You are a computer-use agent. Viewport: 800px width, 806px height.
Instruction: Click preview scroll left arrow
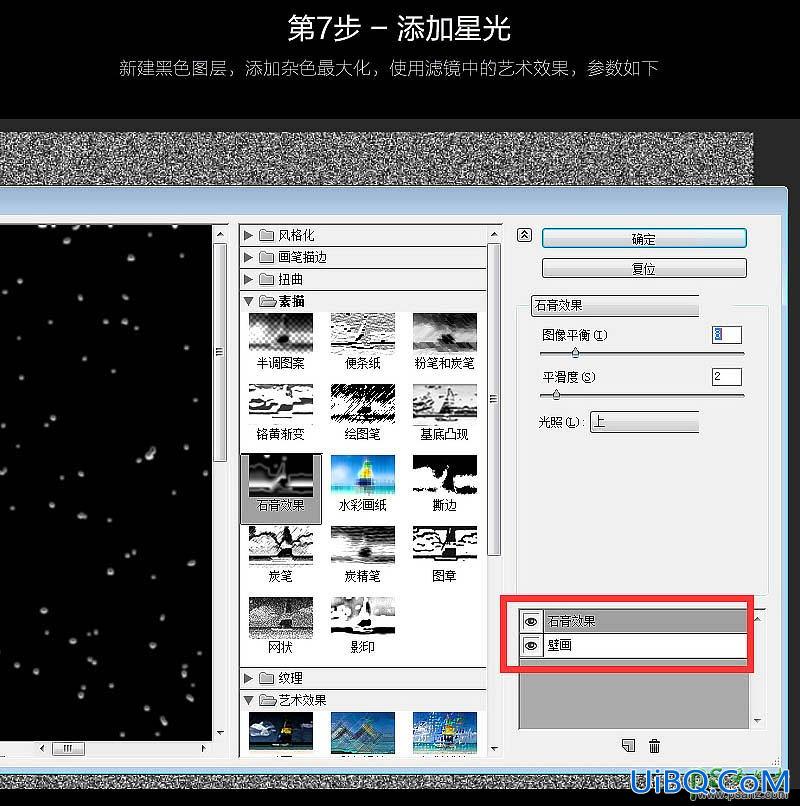[x=43, y=748]
